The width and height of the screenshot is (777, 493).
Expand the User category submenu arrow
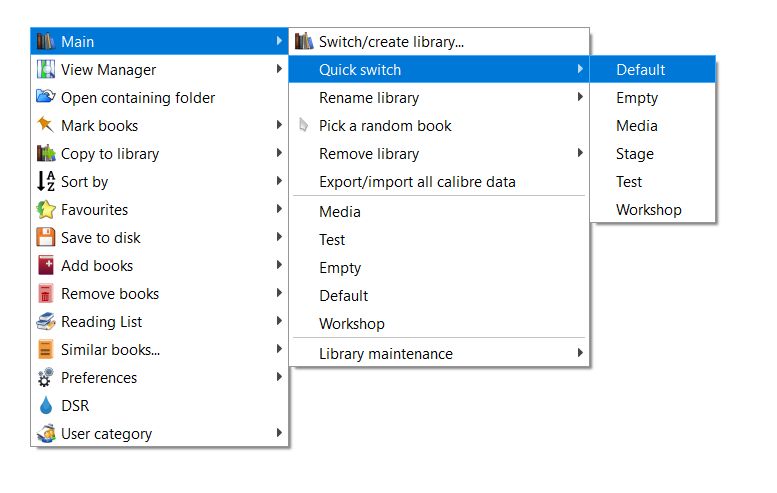pos(279,434)
